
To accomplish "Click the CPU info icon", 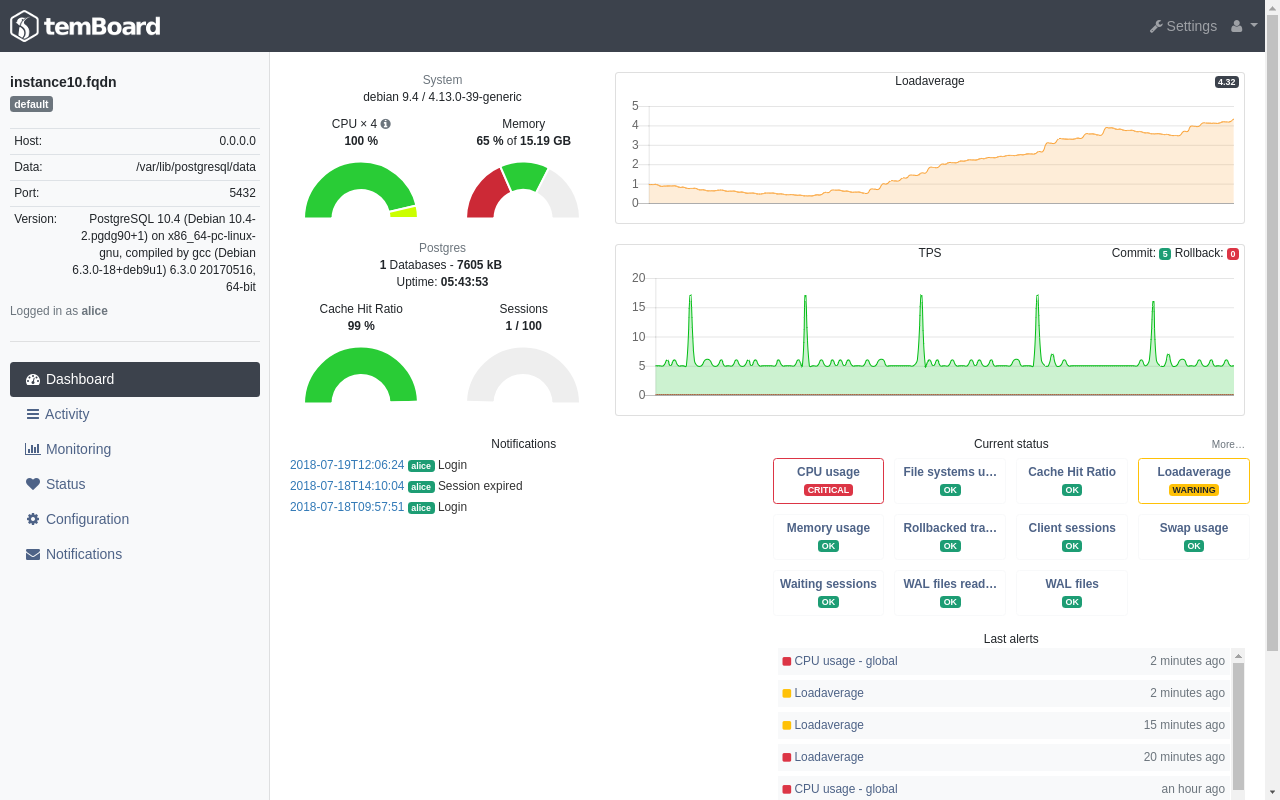I will point(386,124).
